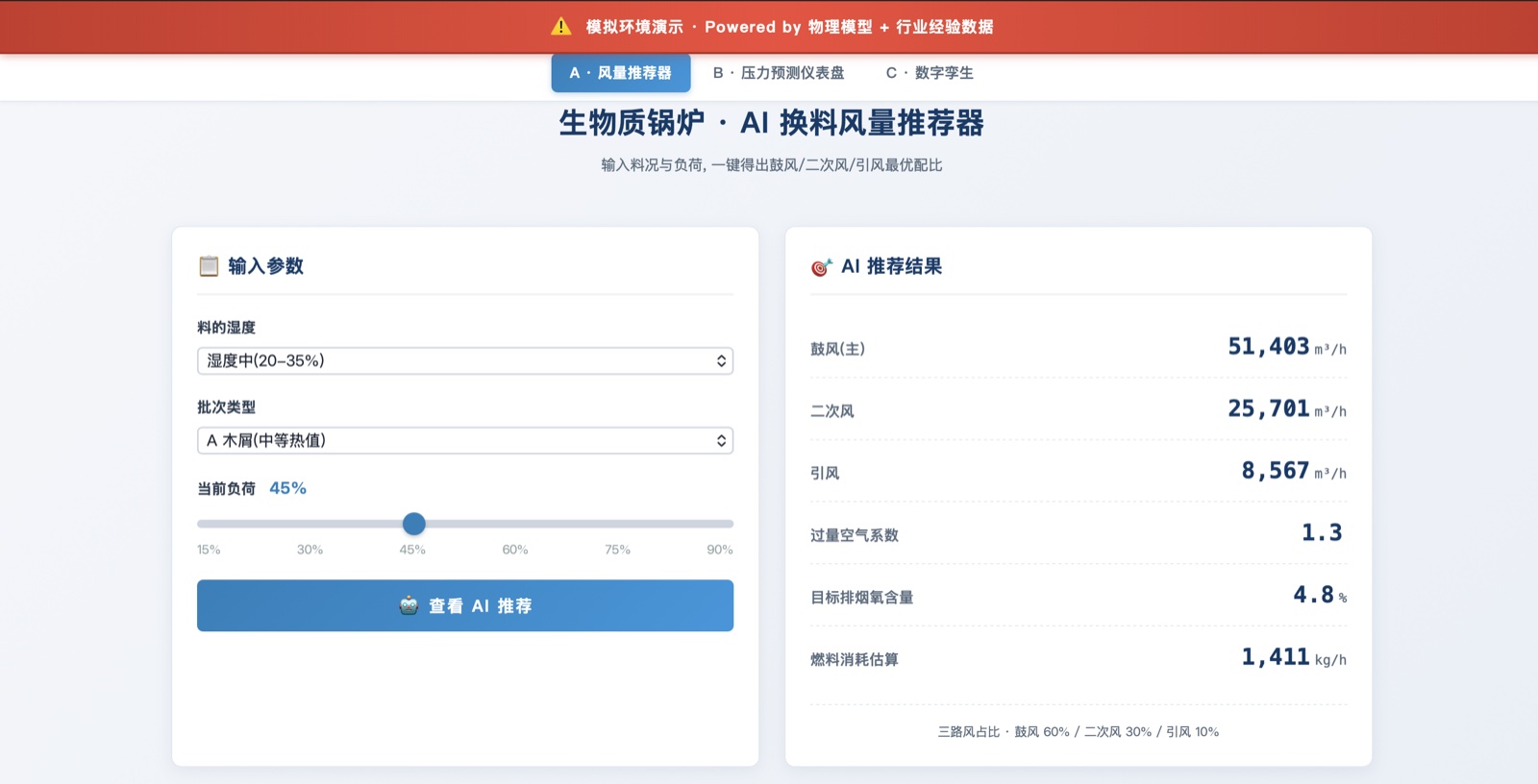Click the 60% tick label under slider

click(x=515, y=550)
